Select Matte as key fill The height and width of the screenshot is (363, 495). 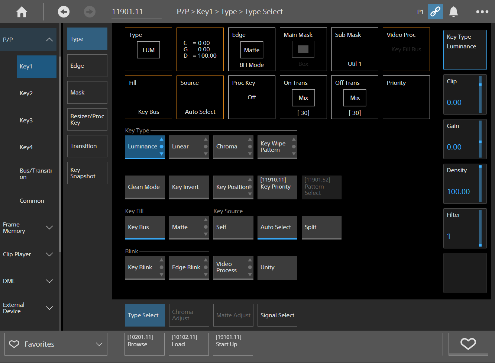tap(189, 228)
